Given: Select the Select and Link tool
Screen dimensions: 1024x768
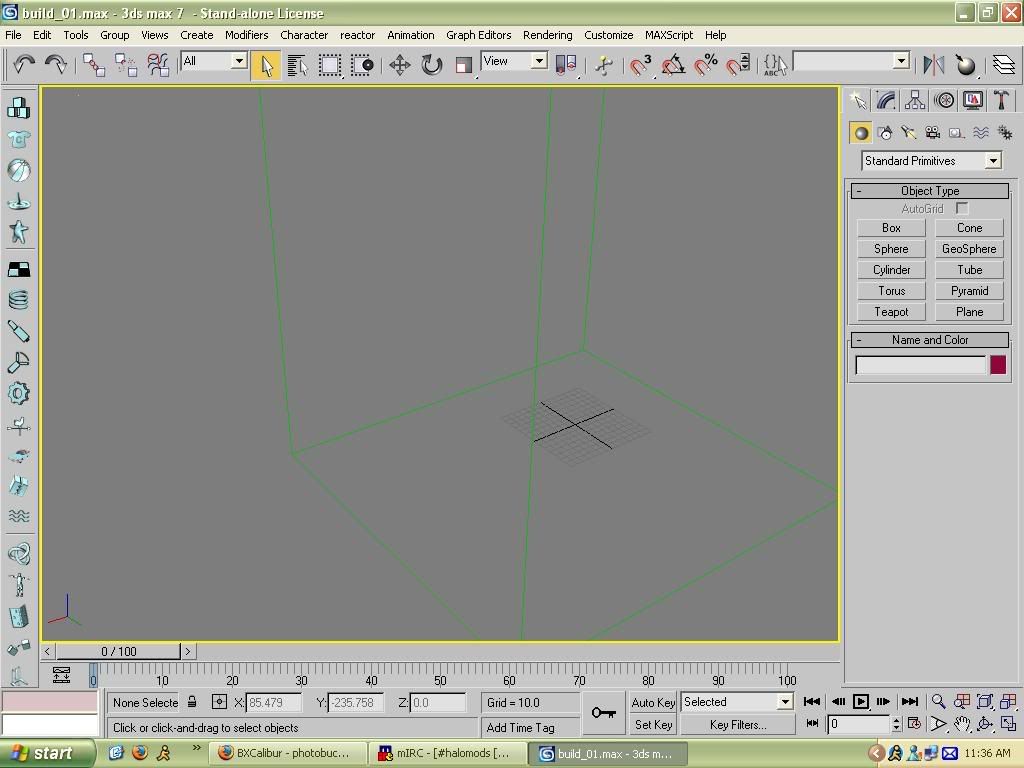Looking at the screenshot, I should 94,65.
